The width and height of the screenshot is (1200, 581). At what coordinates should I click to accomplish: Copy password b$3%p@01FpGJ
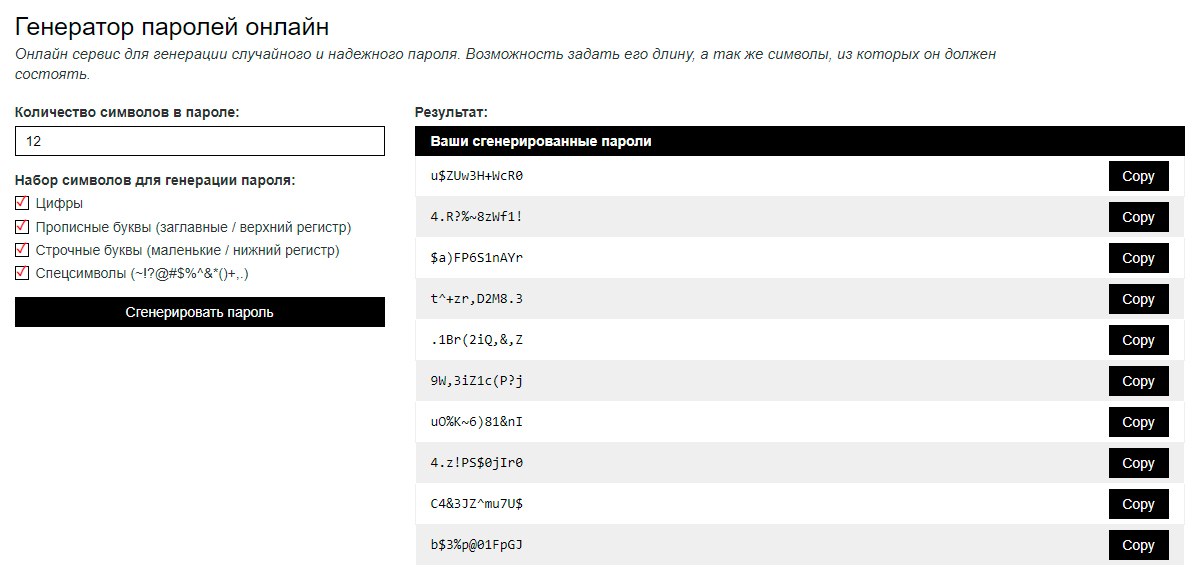click(1138, 545)
